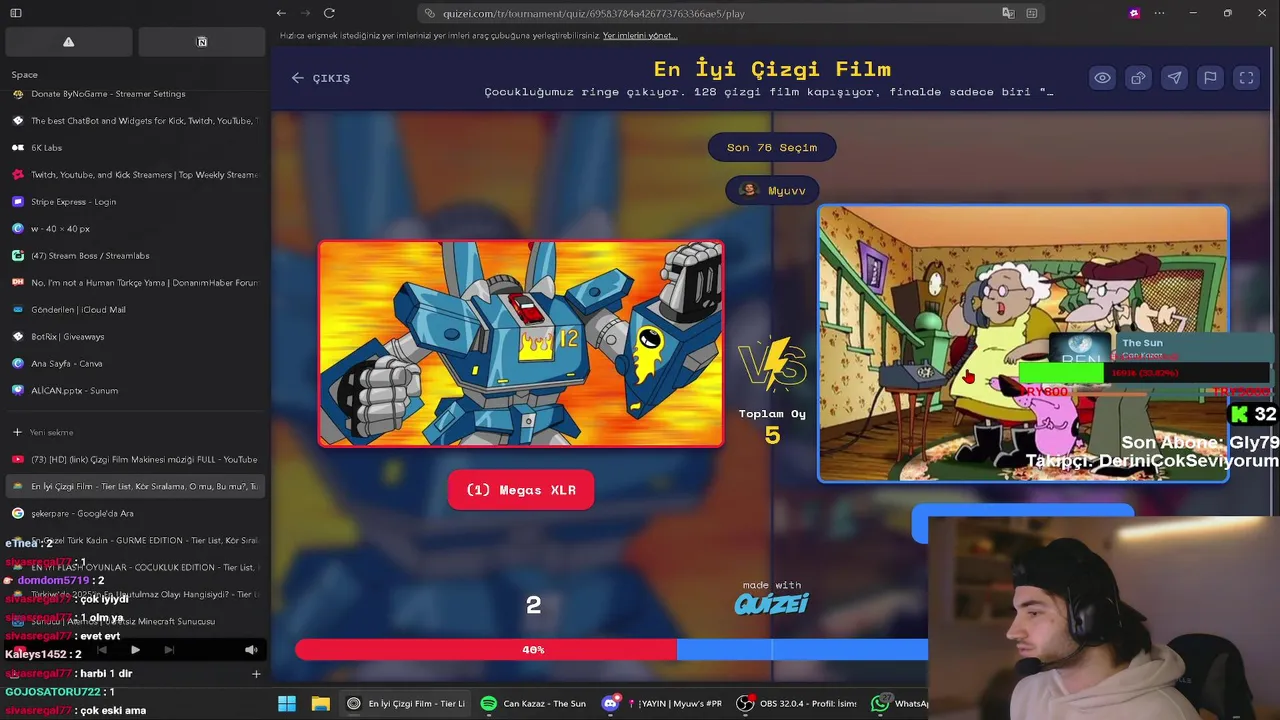
Task: Open ALİCAN.pptx - Sunum tab
Action: click(x=135, y=391)
